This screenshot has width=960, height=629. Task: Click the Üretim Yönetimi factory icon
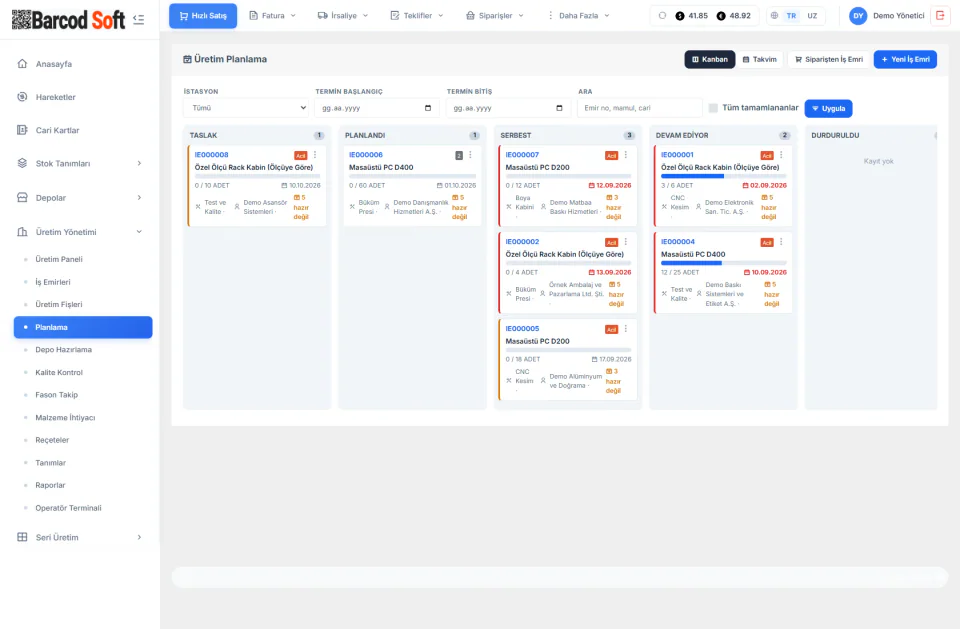23,232
